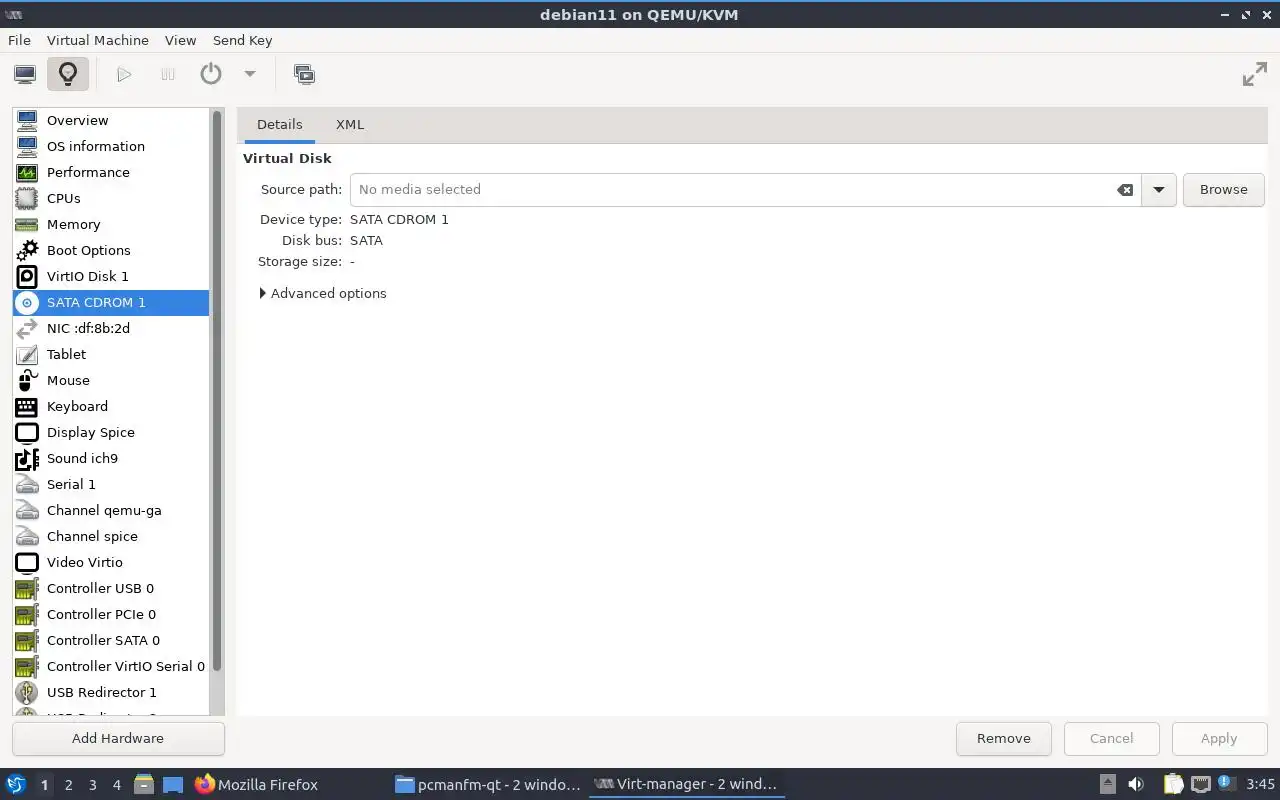Select Video Virtio entry
1280x800 pixels.
coord(111,562)
